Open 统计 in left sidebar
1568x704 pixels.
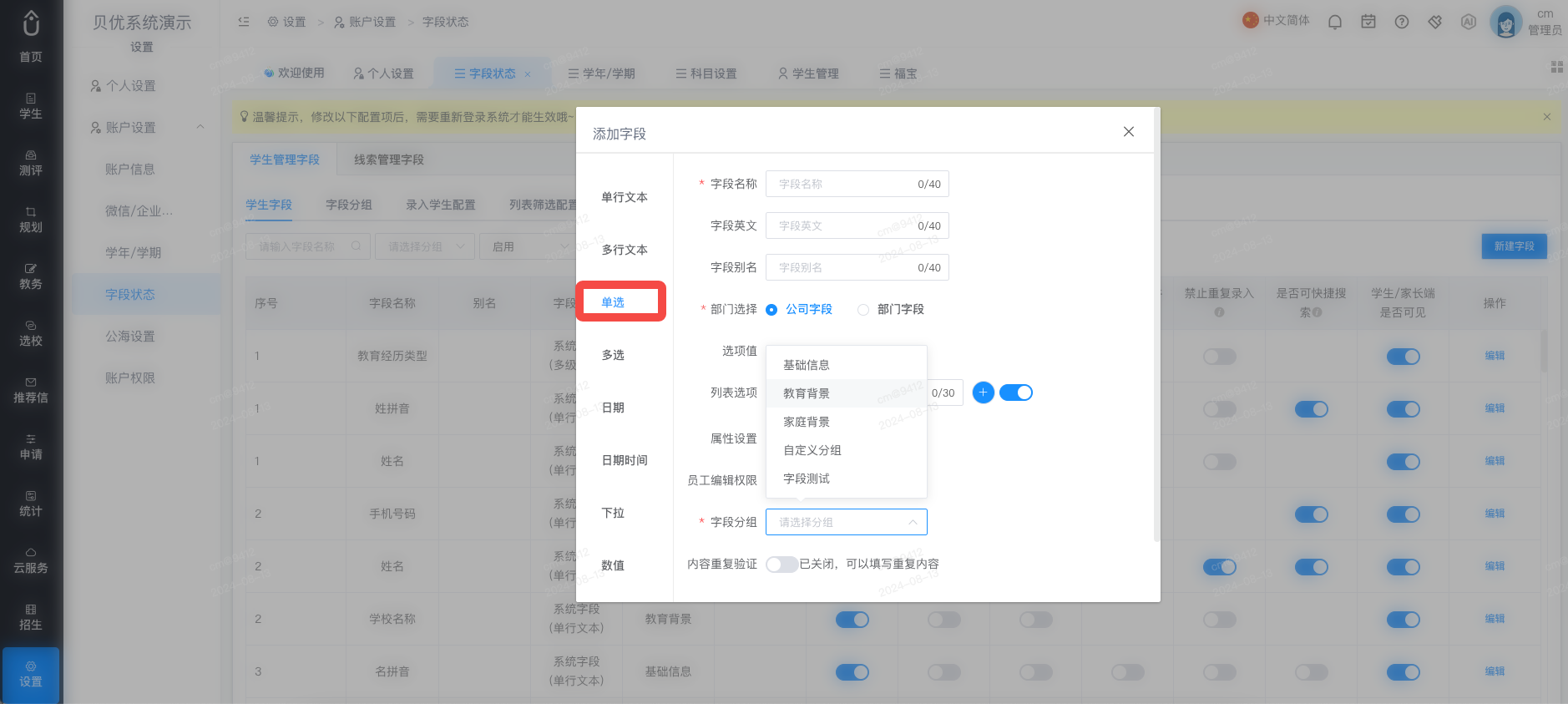(31, 504)
